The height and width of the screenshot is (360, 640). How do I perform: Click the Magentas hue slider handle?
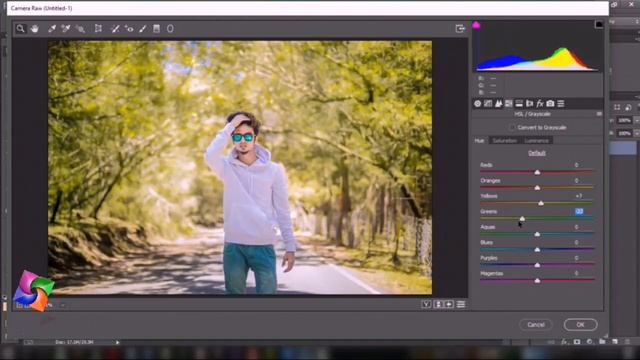pos(537,281)
